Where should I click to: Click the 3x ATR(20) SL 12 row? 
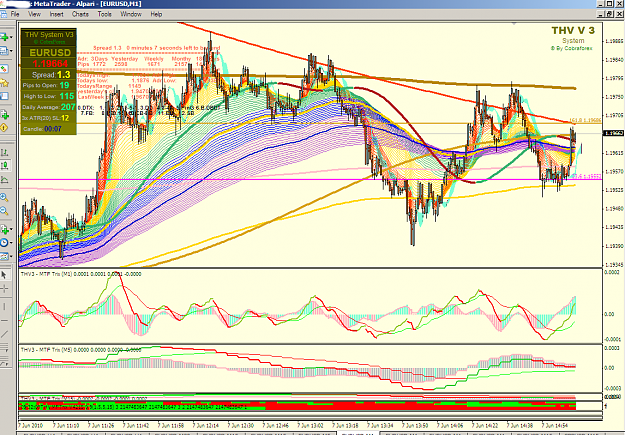click(48, 118)
